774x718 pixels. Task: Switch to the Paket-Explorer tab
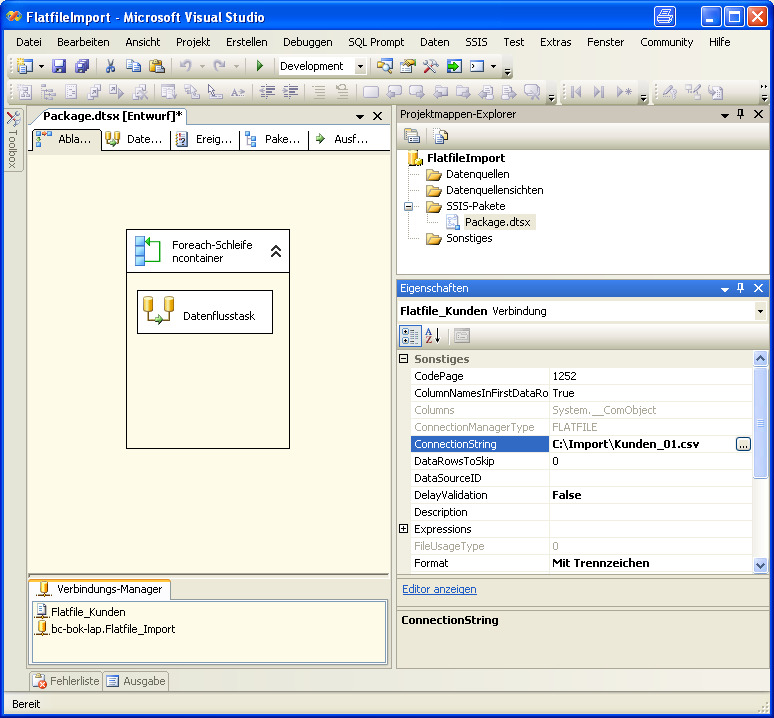[x=274, y=139]
